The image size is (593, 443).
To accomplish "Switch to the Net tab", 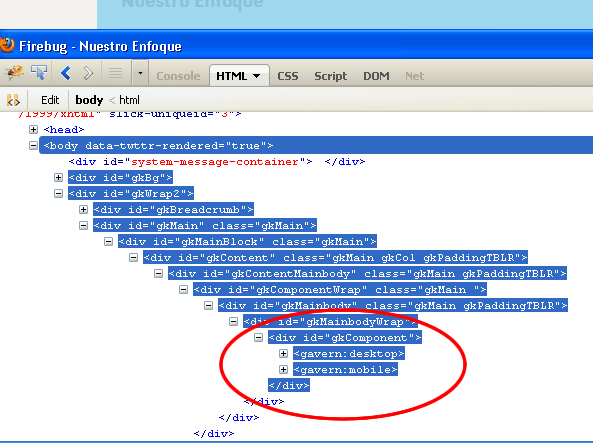I will [414, 76].
